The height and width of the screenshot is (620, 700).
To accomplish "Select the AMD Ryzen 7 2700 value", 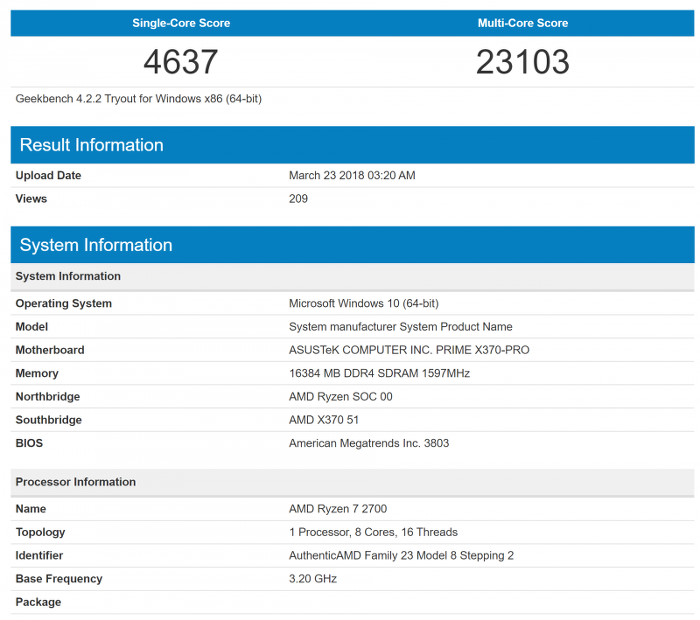I will (338, 509).
